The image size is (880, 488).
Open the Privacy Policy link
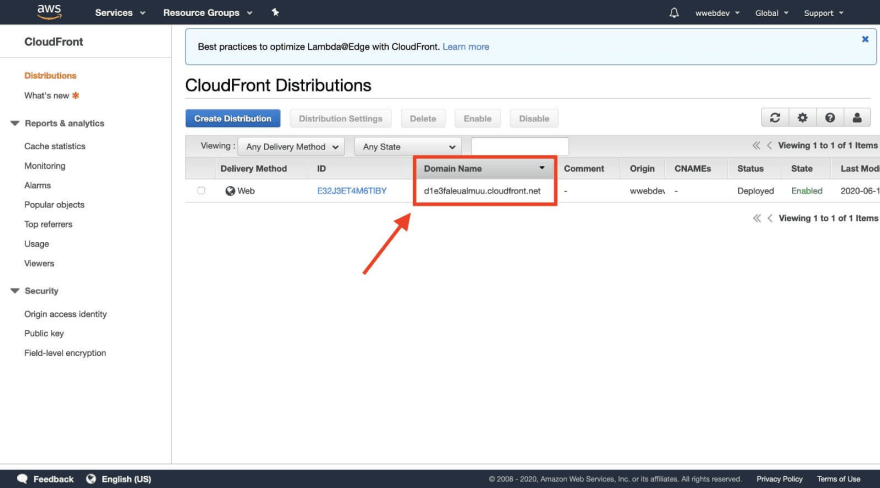click(780, 479)
